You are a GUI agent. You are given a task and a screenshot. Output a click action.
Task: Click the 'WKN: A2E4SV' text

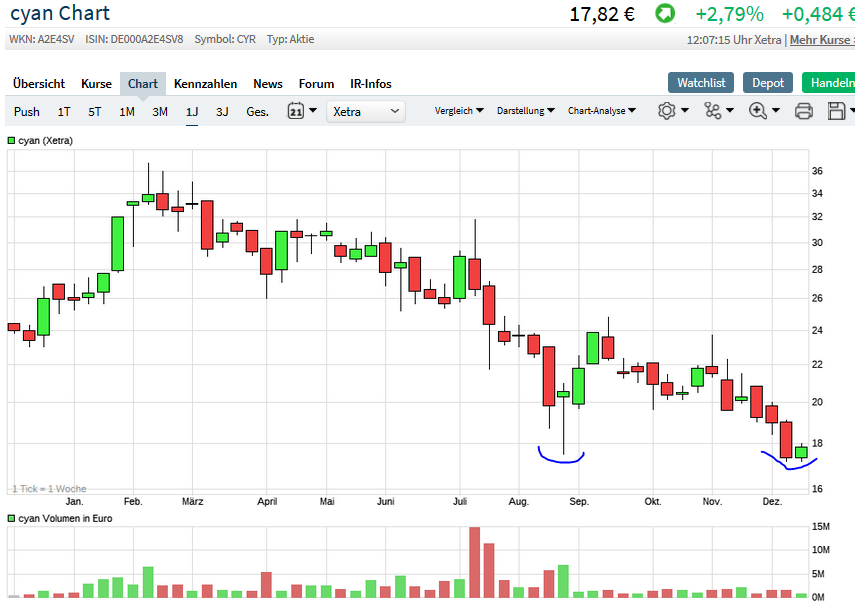41,39
